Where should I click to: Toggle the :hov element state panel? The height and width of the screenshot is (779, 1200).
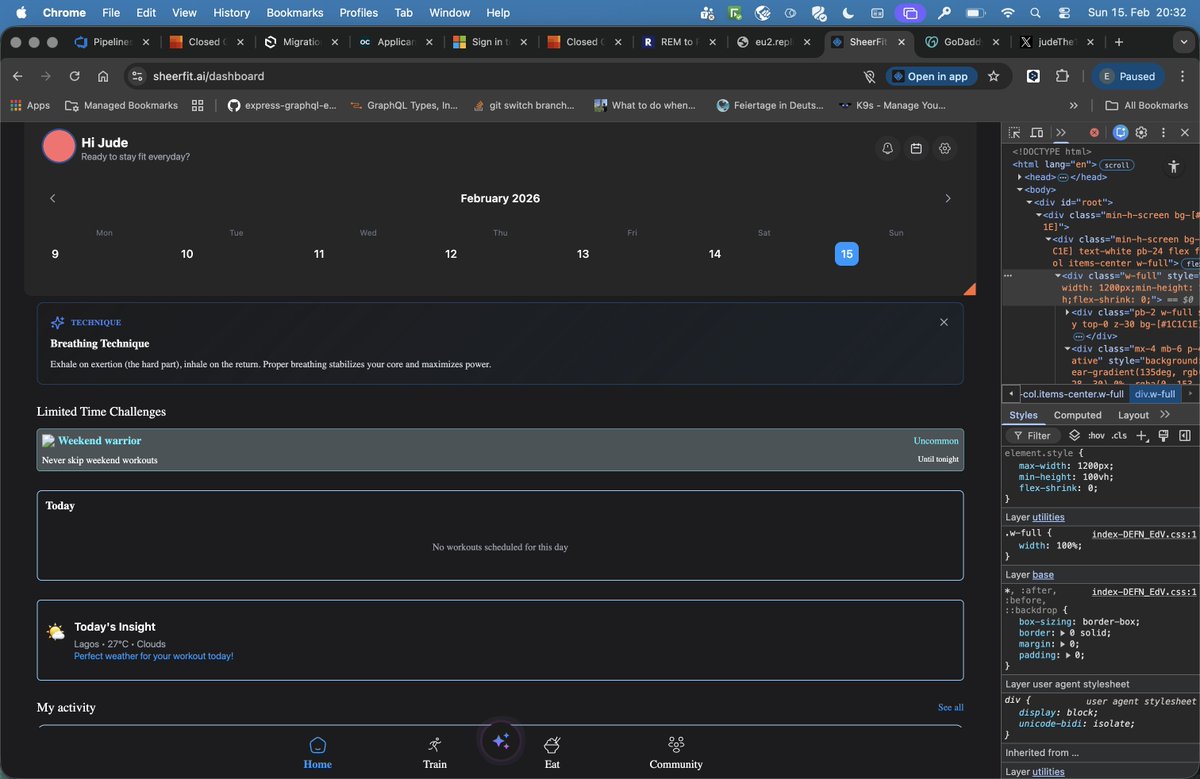pyautogui.click(x=1096, y=436)
